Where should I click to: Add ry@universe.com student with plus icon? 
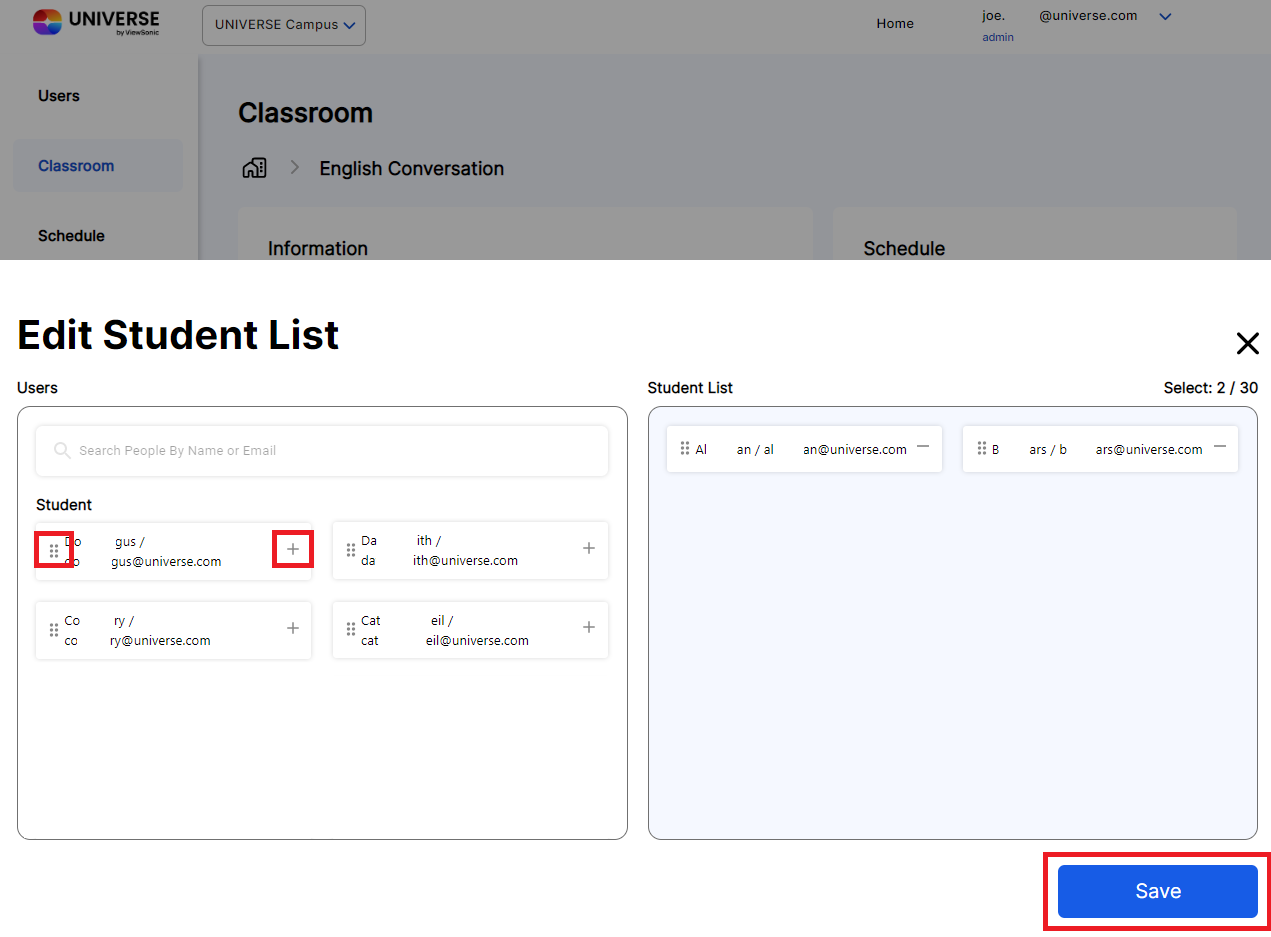[x=293, y=628]
